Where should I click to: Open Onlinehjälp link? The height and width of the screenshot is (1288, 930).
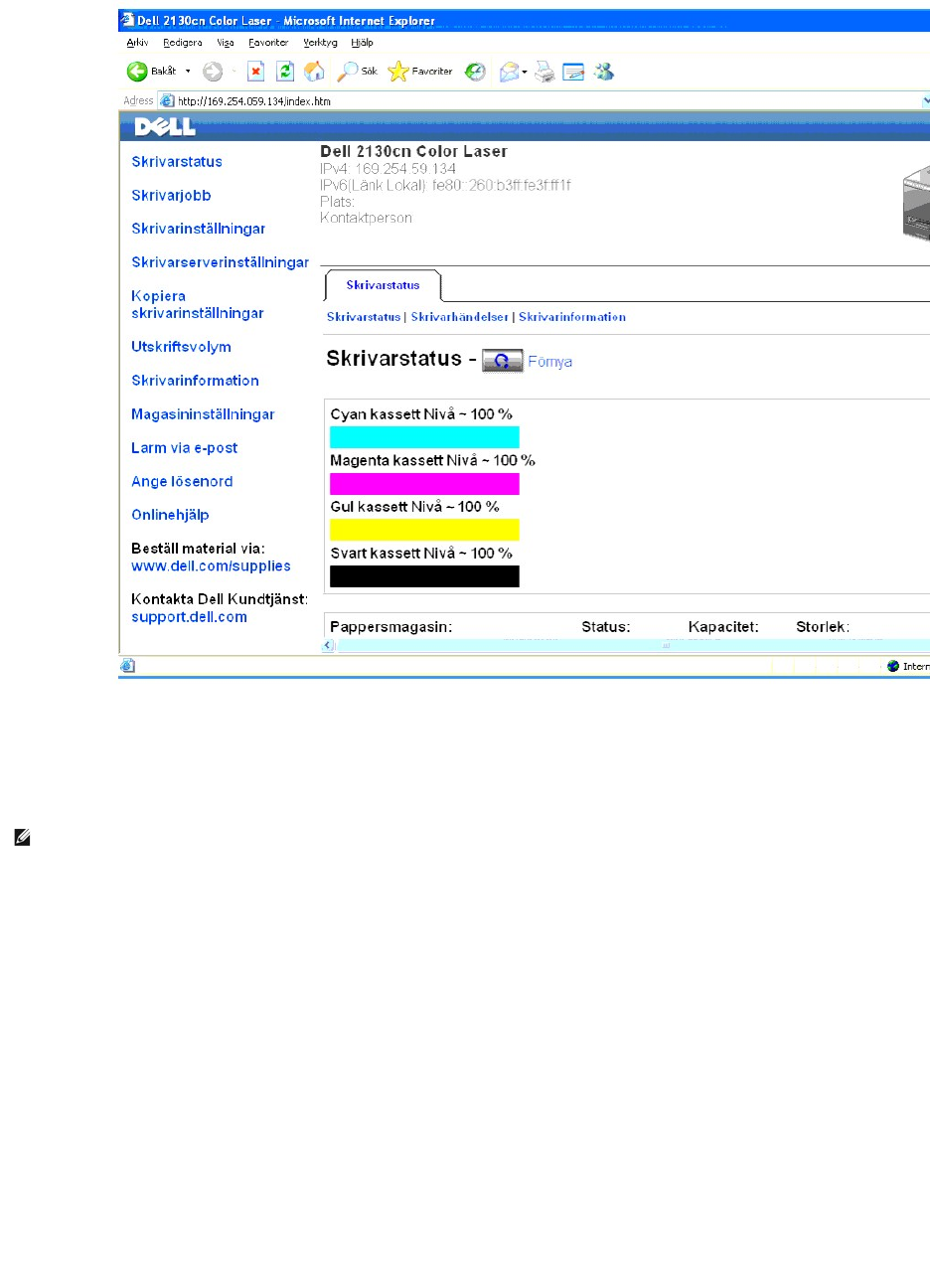click(x=170, y=515)
